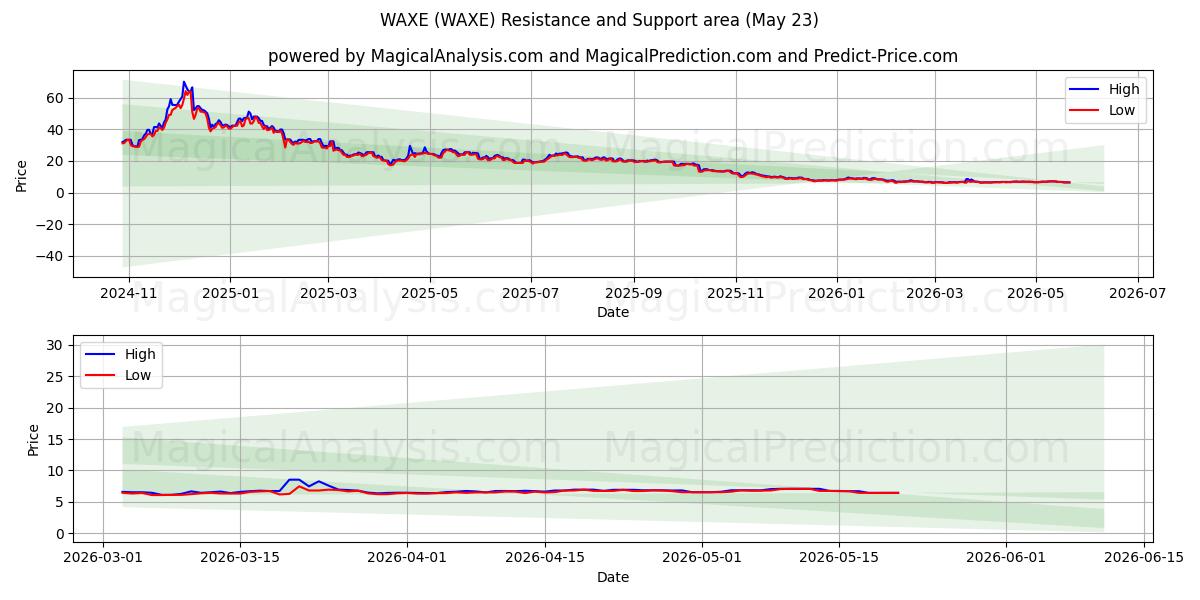Click the "2026-06-15" tick label
The image size is (1200, 600).
tap(1143, 558)
